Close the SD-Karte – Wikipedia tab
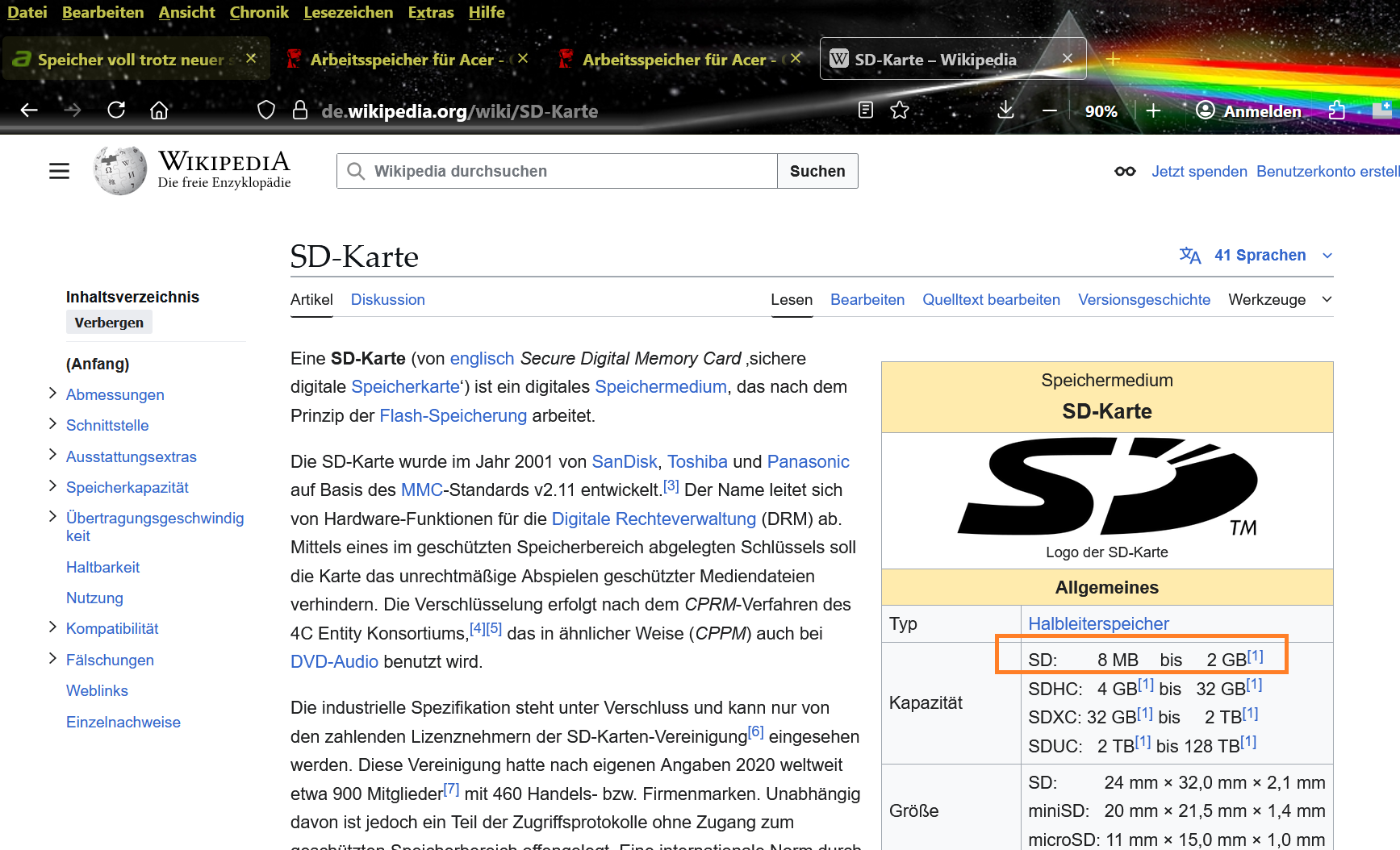 coord(1067,58)
